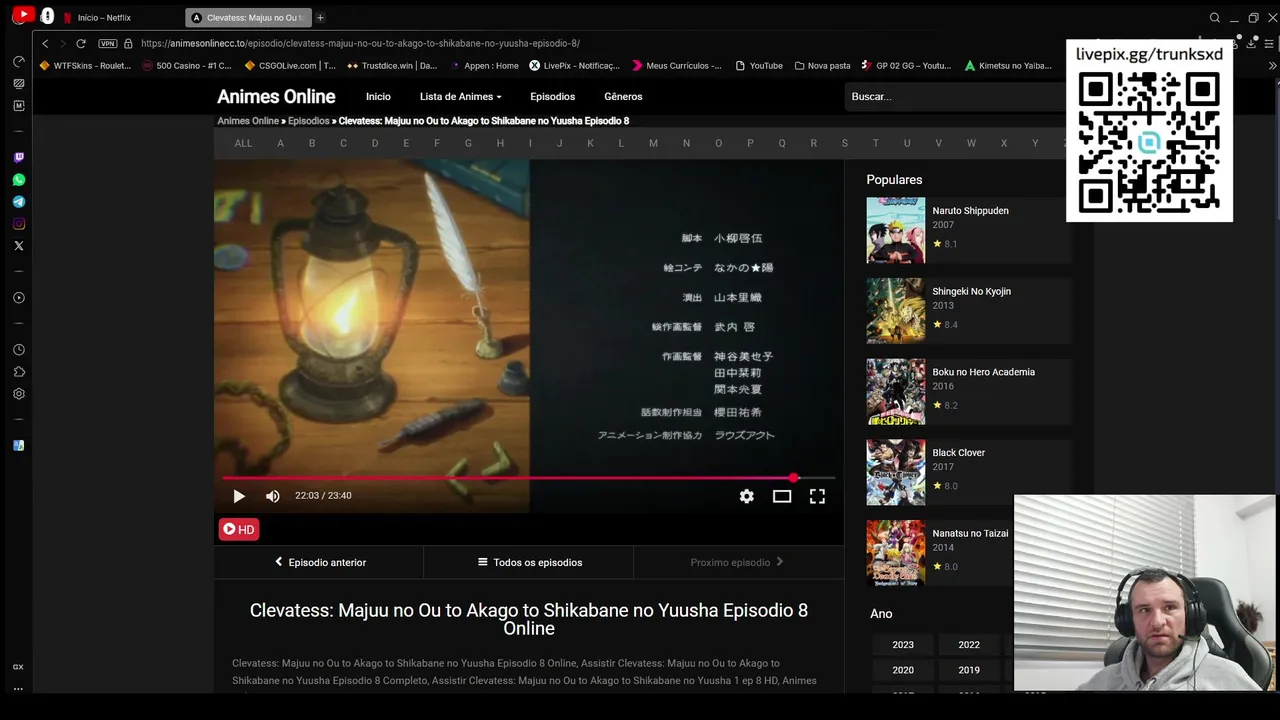The image size is (1280, 720).
Task: Open browser Settings gear in sidebar
Action: 18,394
